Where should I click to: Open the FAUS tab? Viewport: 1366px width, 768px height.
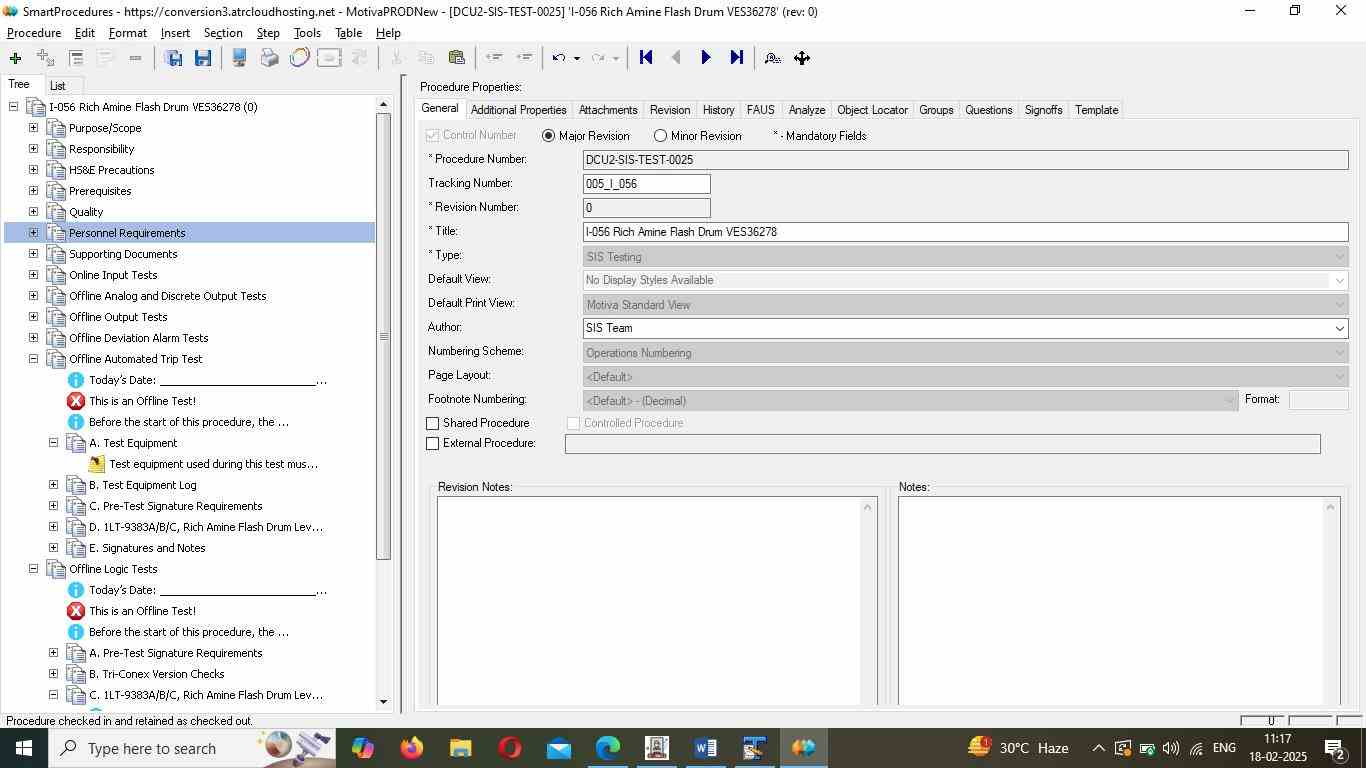(760, 110)
